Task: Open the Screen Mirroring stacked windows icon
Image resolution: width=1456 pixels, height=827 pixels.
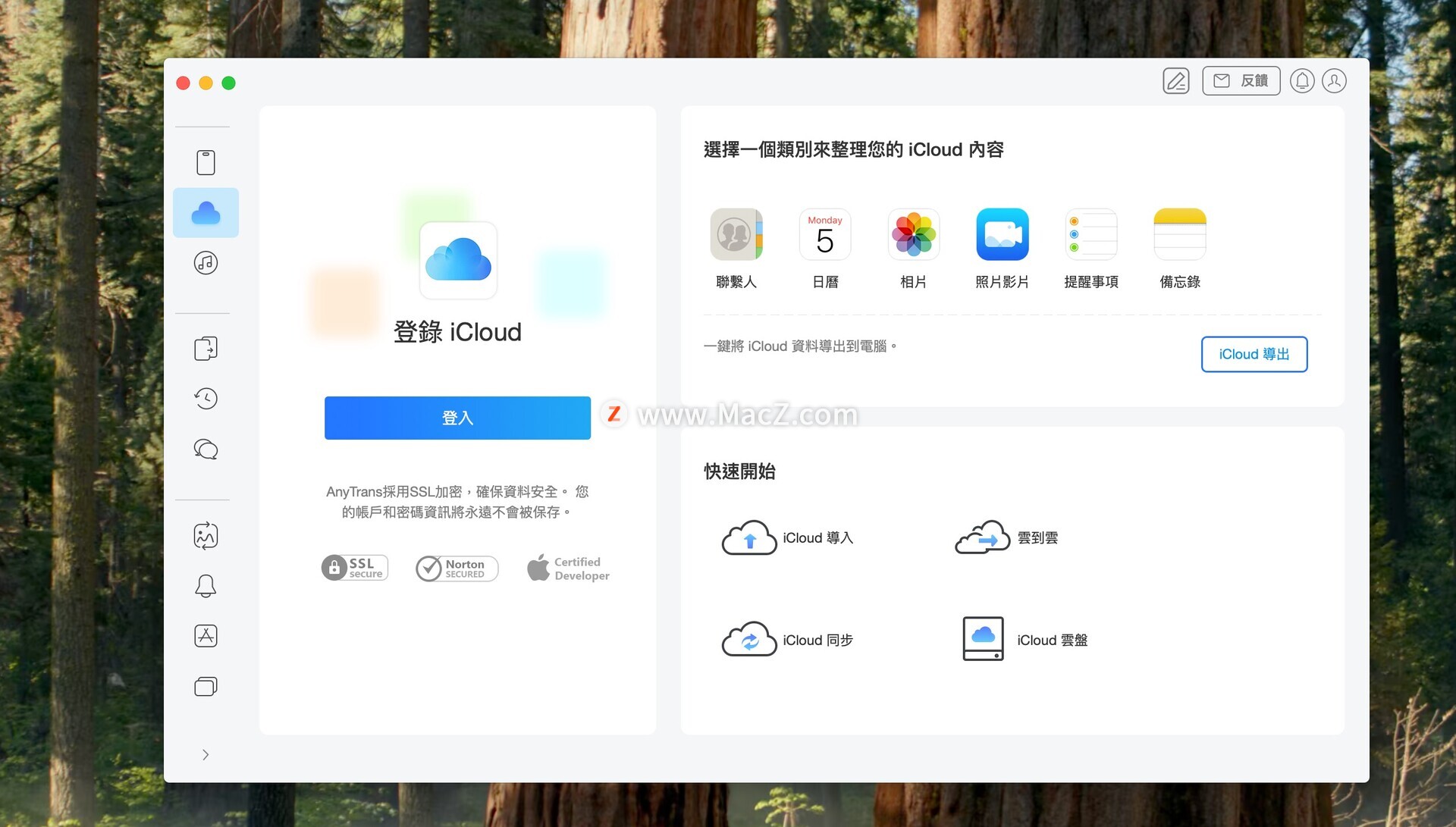Action: click(206, 687)
